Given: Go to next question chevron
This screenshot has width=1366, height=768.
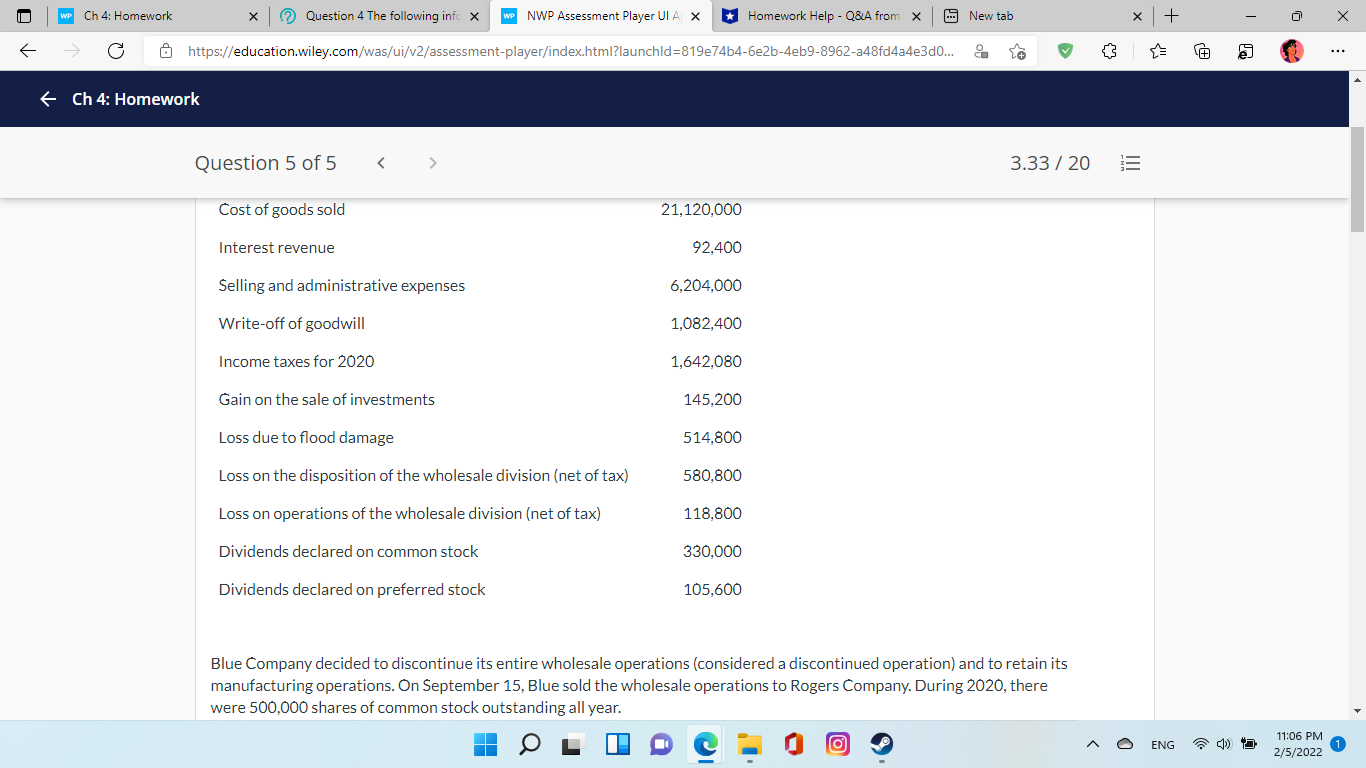Looking at the screenshot, I should tap(432, 163).
